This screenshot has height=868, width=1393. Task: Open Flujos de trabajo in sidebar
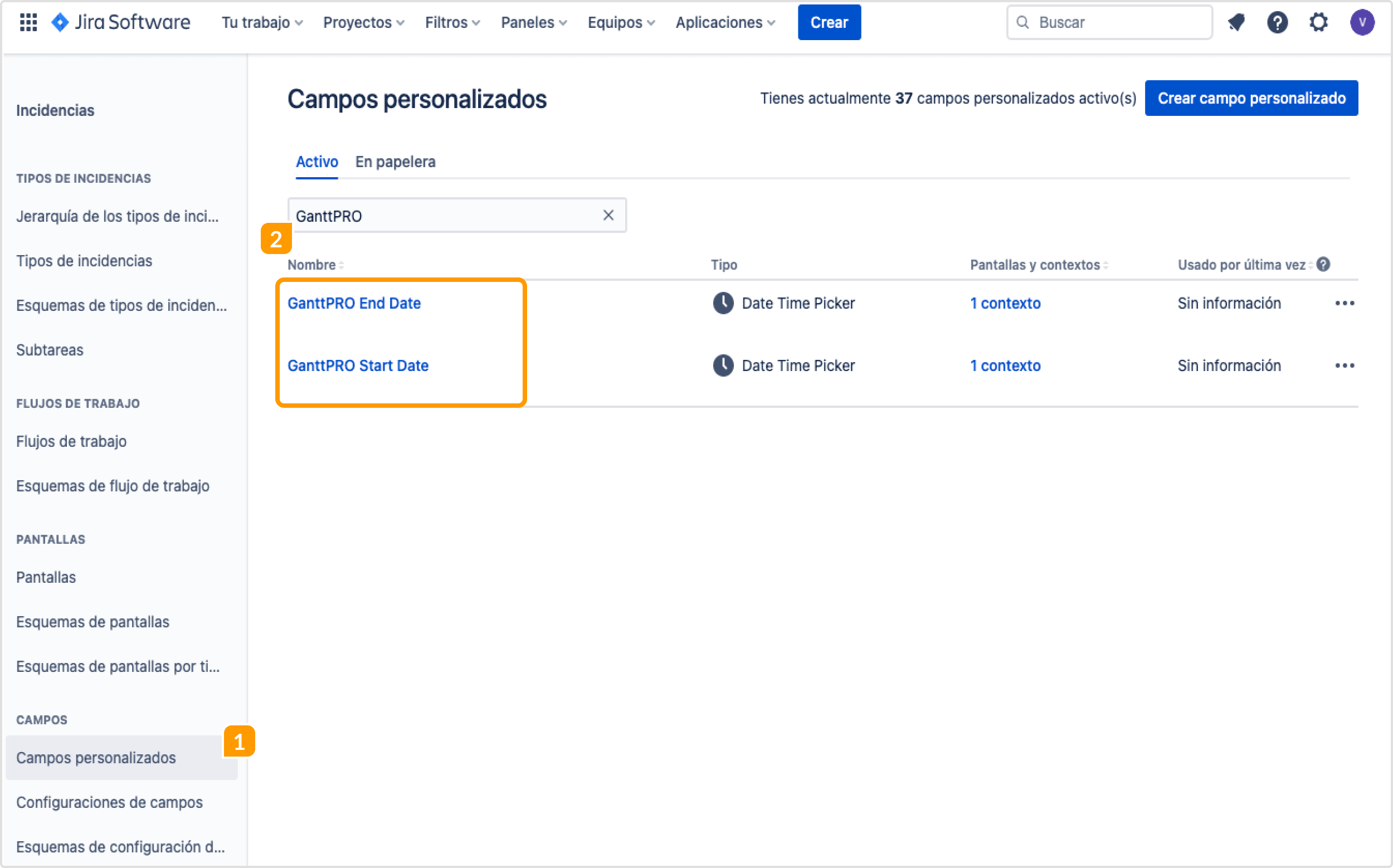pos(71,441)
